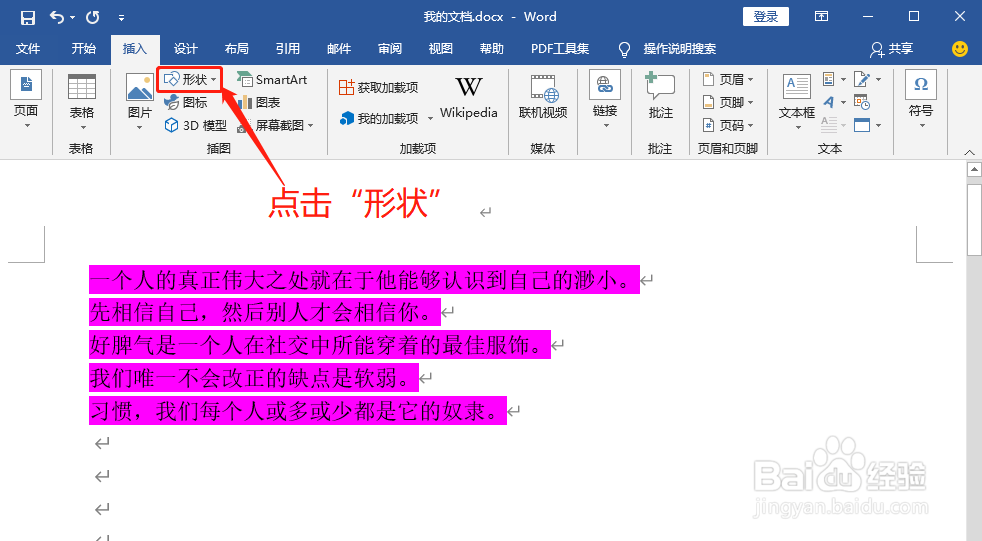The height and width of the screenshot is (541, 982).
Task: Insert a table with 表格 button
Action: [81, 100]
